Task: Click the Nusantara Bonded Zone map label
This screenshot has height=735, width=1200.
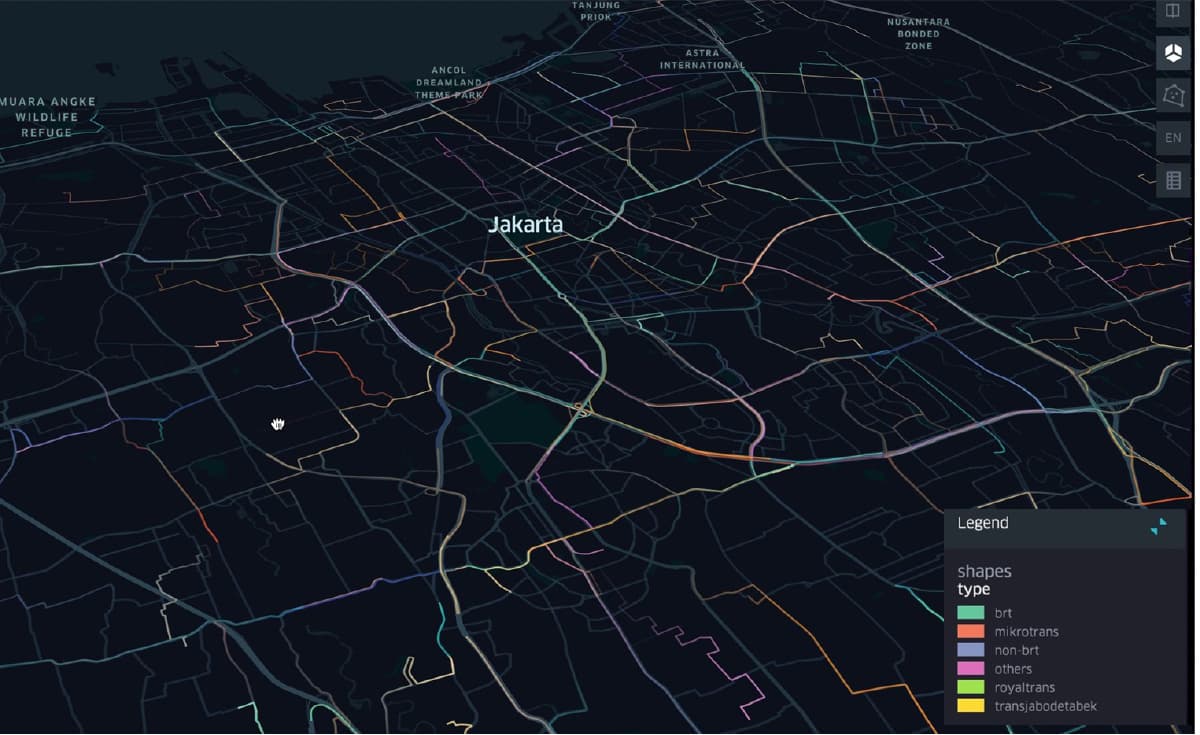Action: point(919,34)
